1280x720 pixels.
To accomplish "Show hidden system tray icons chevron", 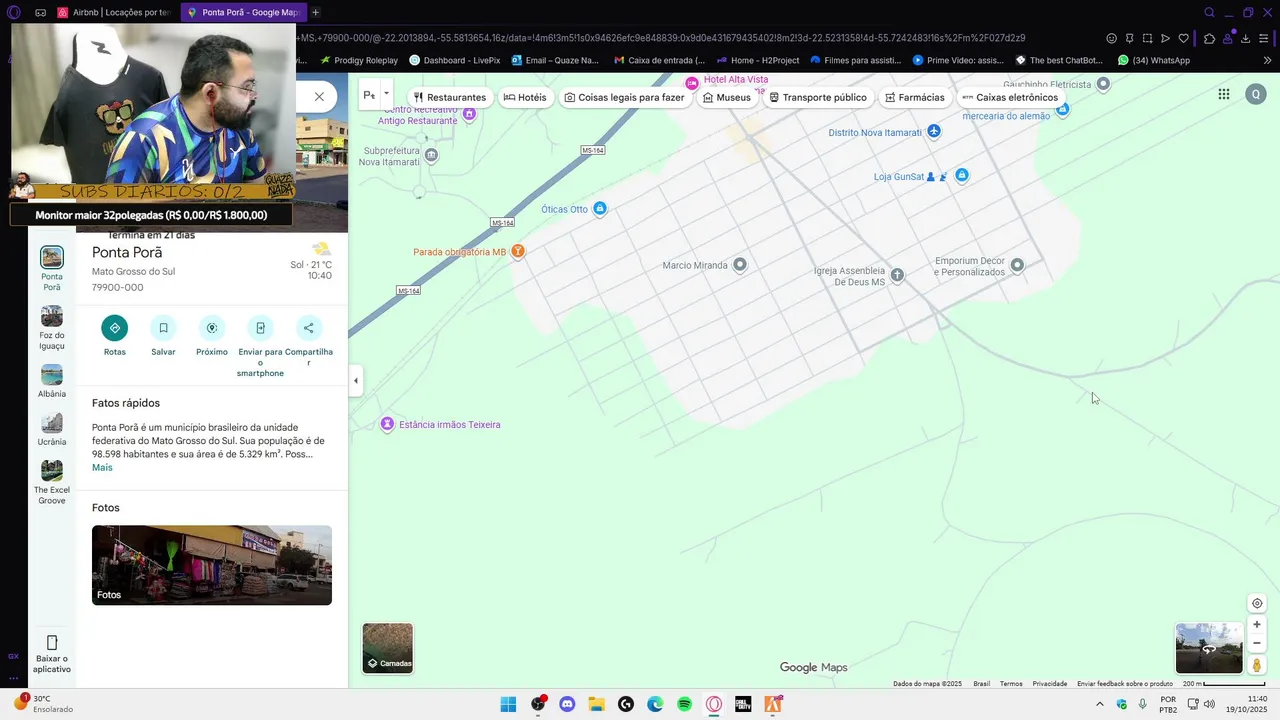I will tap(1100, 704).
